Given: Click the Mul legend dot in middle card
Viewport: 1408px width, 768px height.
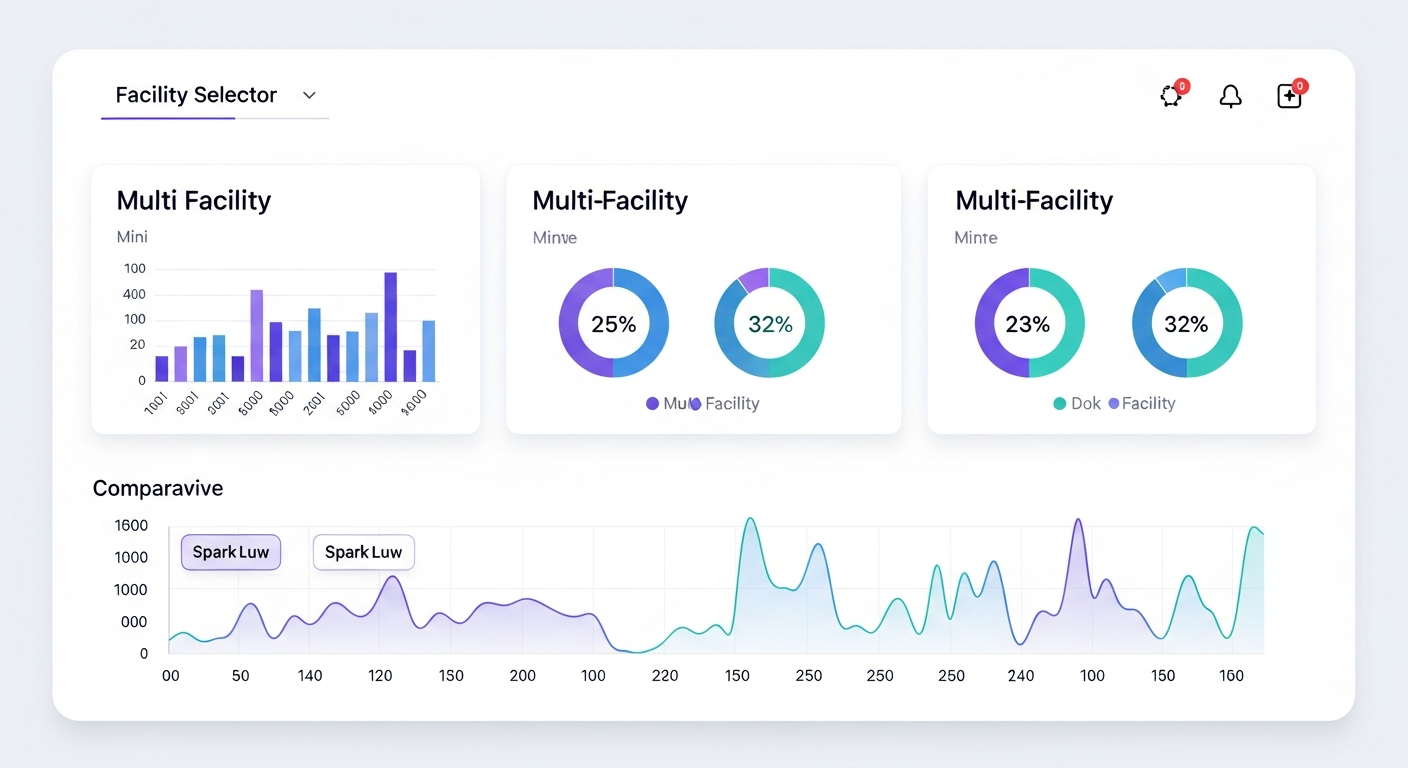Looking at the screenshot, I should (653, 404).
